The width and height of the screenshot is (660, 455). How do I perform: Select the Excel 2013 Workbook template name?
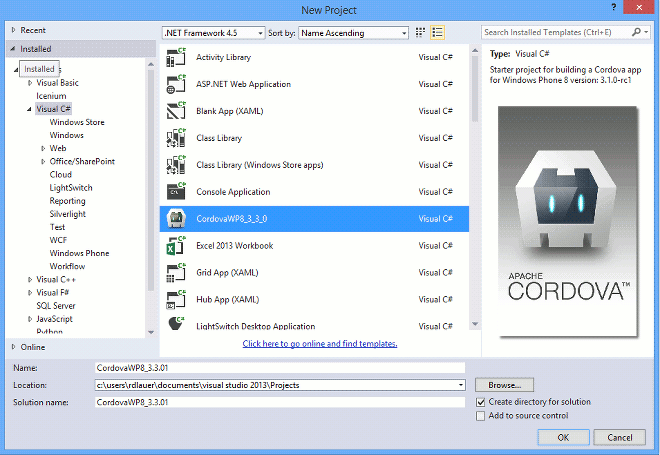point(234,246)
